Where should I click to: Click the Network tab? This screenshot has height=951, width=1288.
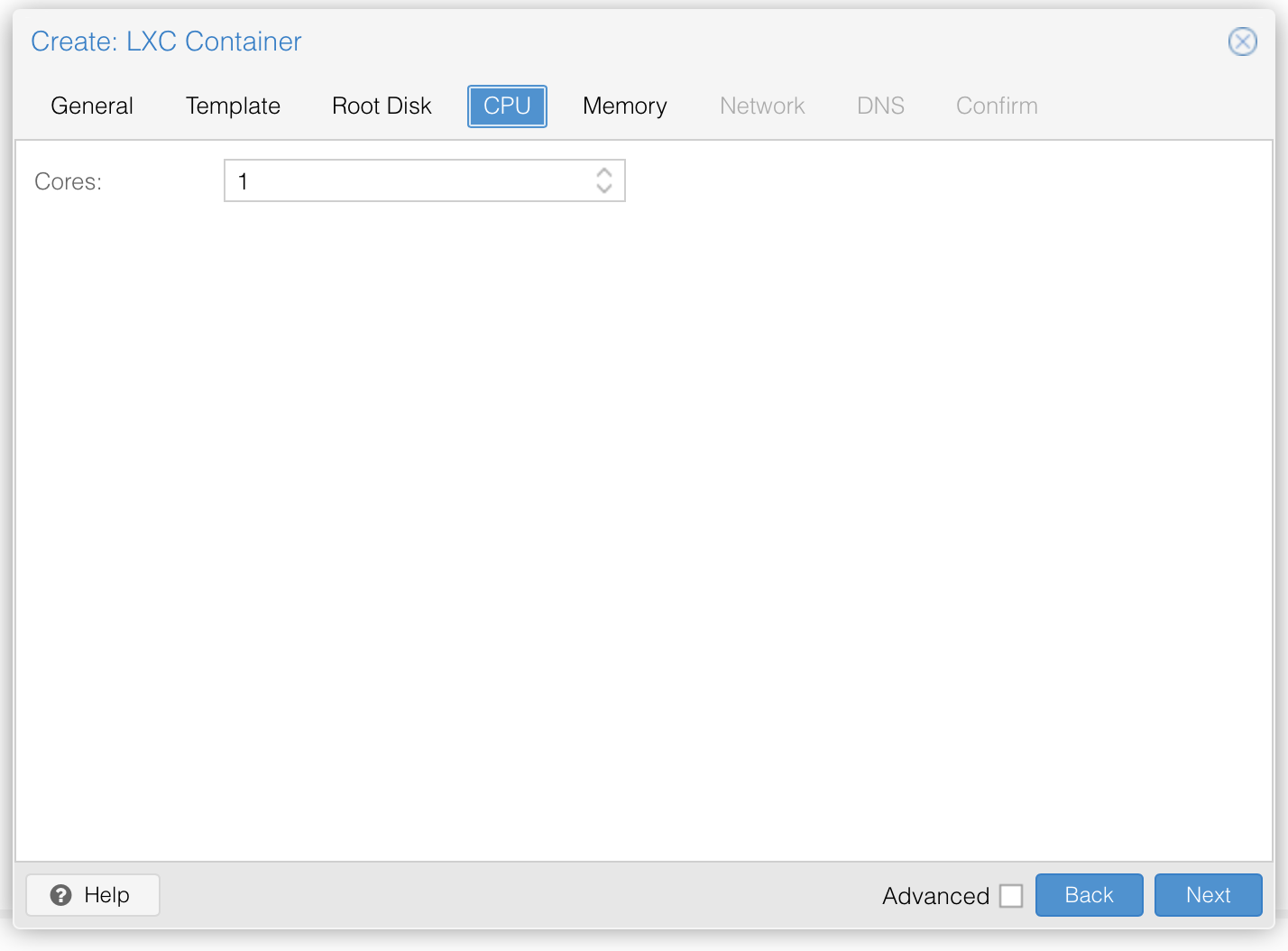coord(761,106)
